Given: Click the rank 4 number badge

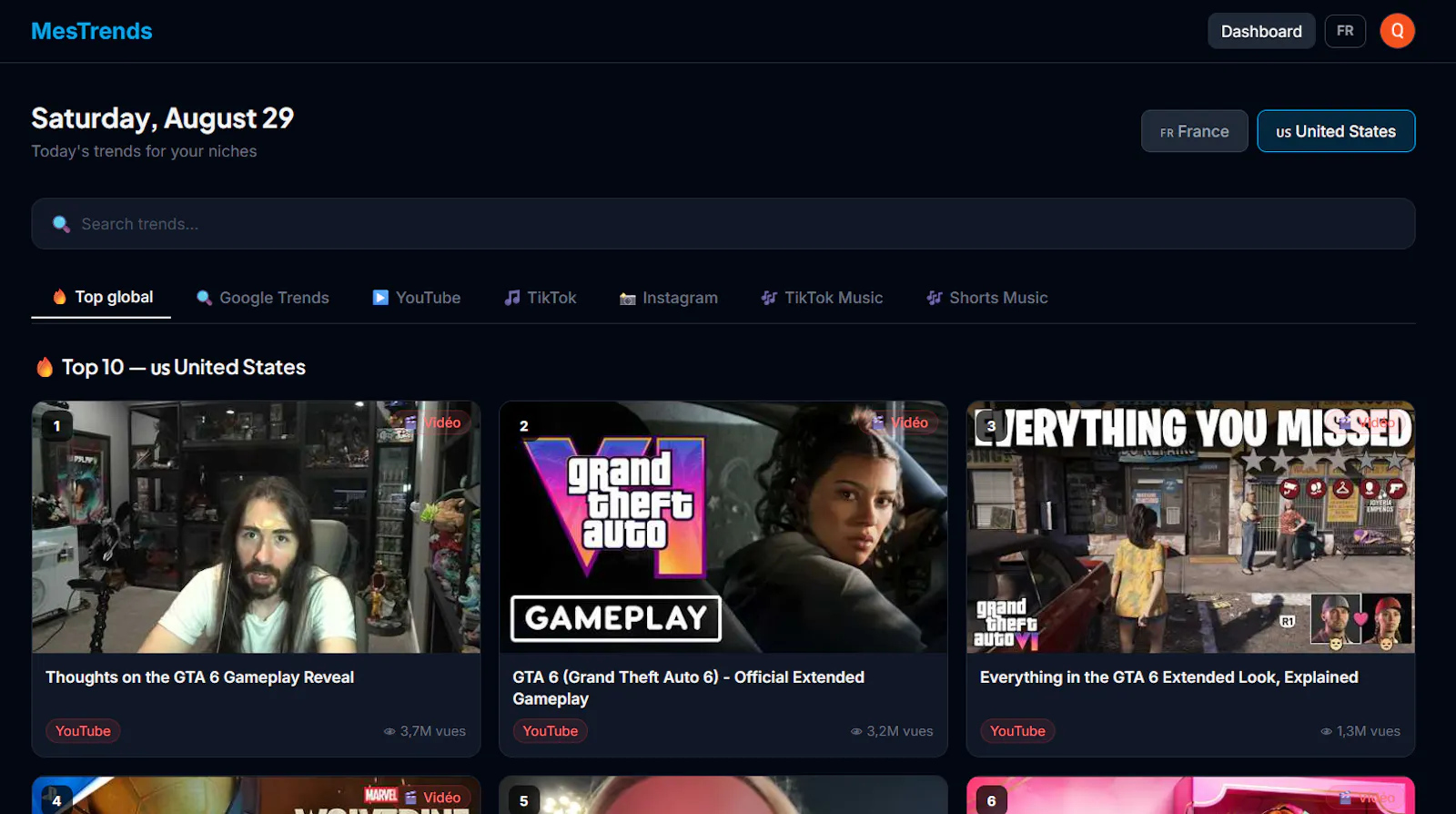Looking at the screenshot, I should pyautogui.click(x=56, y=801).
